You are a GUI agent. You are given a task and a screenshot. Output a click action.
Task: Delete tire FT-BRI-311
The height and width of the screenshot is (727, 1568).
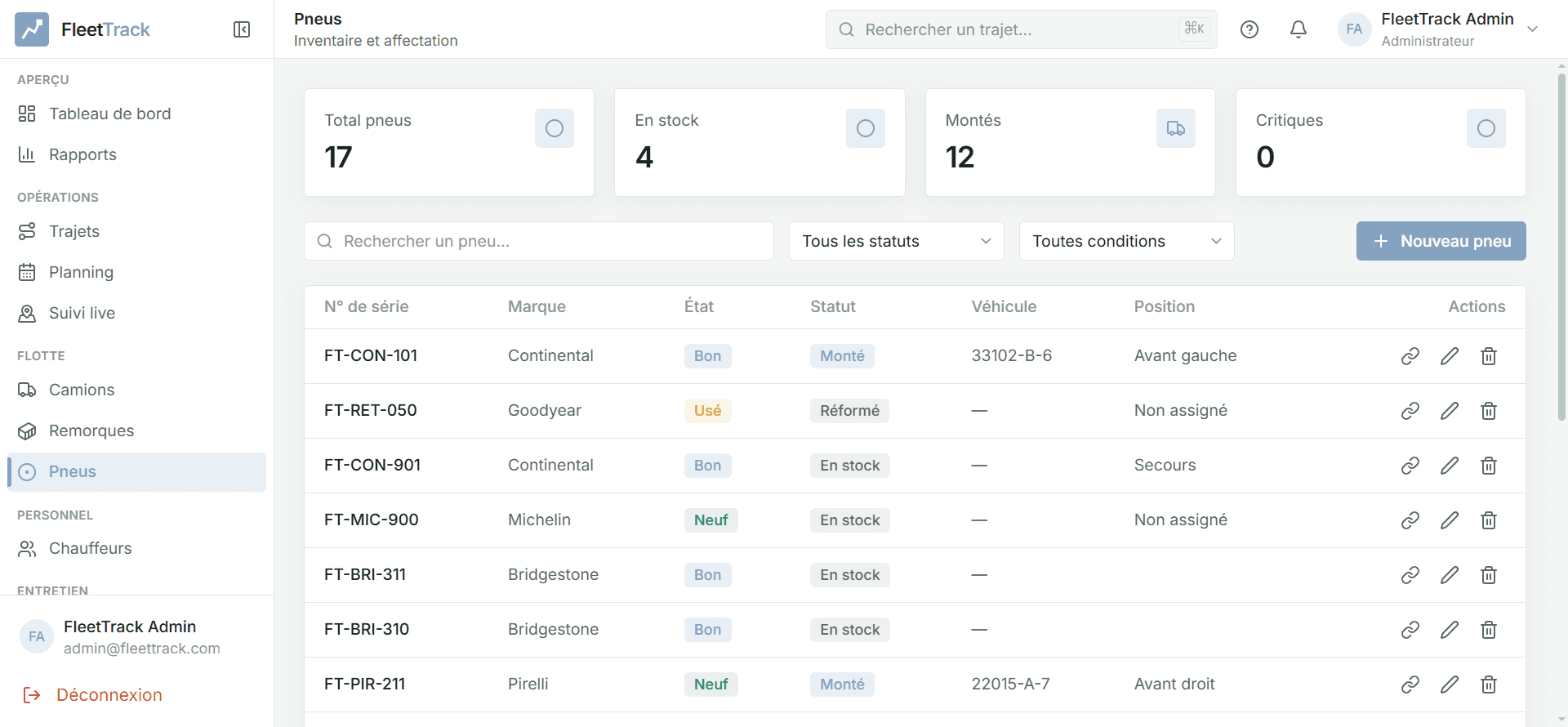1489,575
